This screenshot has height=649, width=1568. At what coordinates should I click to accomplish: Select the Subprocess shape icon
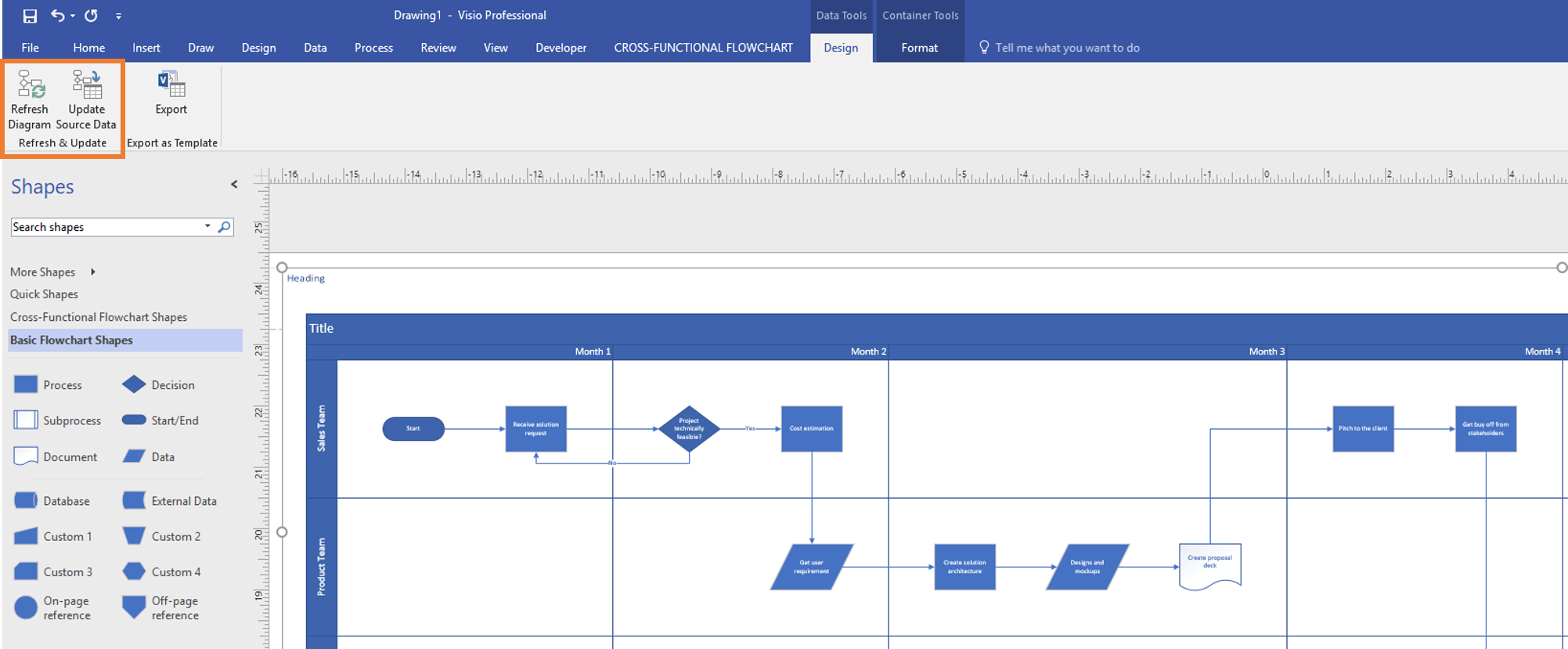coord(26,420)
